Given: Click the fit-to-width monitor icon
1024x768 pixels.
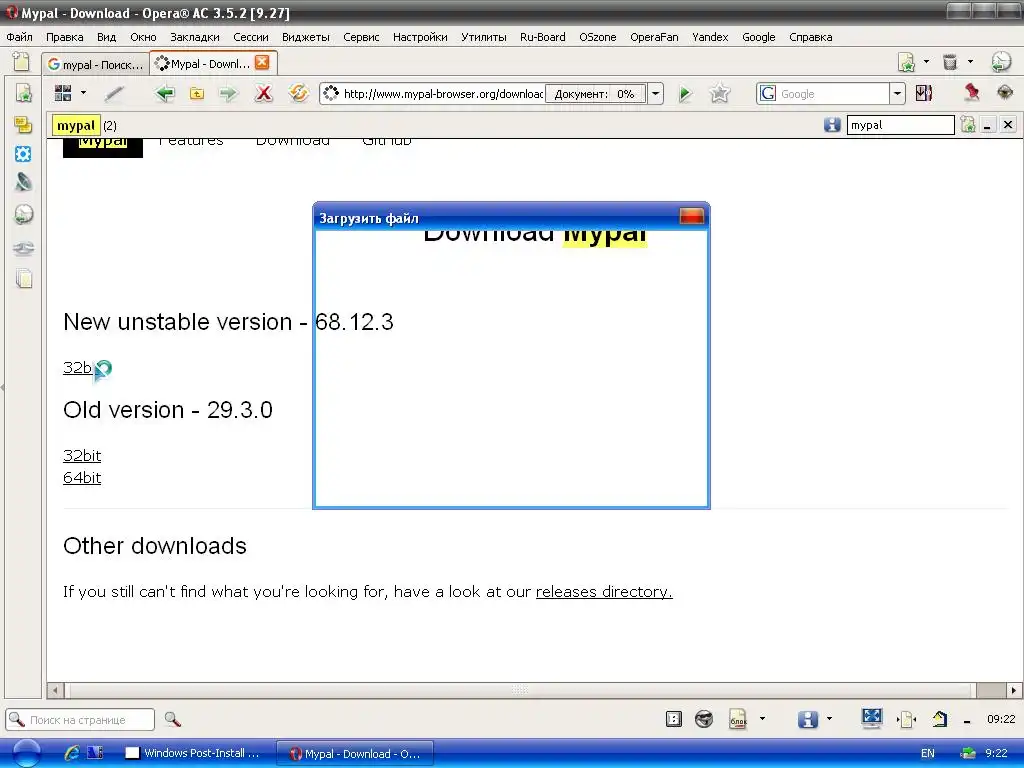Looking at the screenshot, I should tap(871, 718).
